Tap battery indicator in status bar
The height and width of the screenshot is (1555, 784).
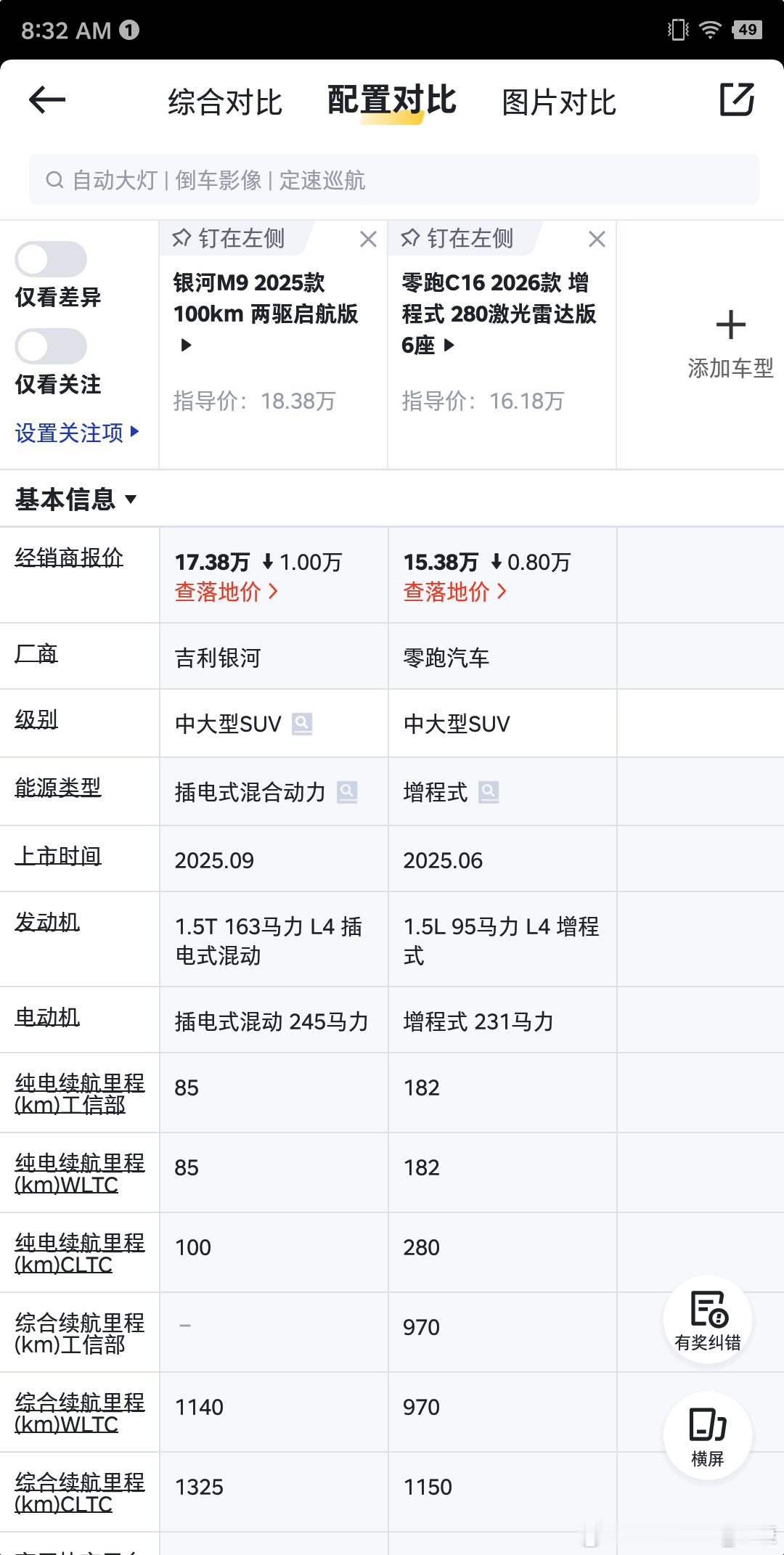point(747,30)
